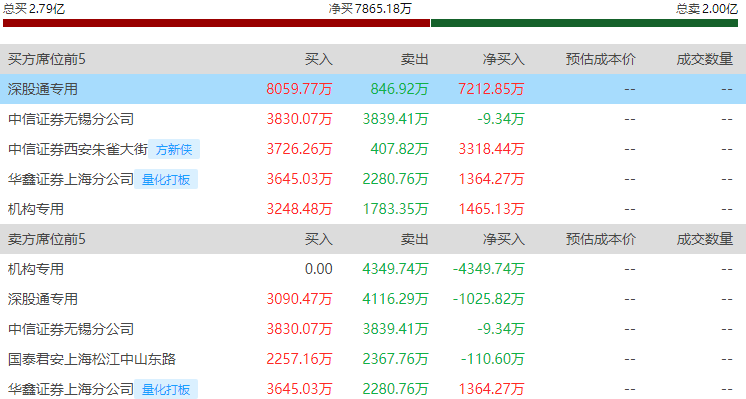
Task: Click net buy value 7212.85万
Action: click(x=491, y=89)
